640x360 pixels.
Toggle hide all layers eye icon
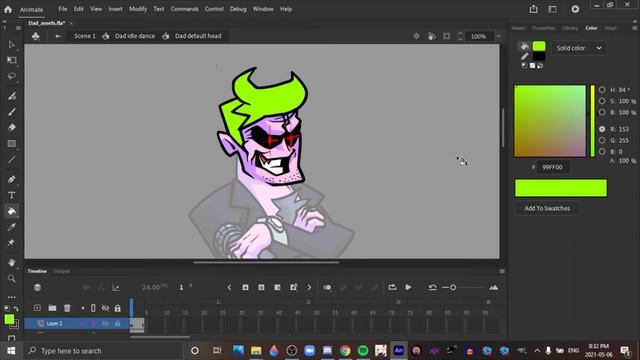pos(105,308)
